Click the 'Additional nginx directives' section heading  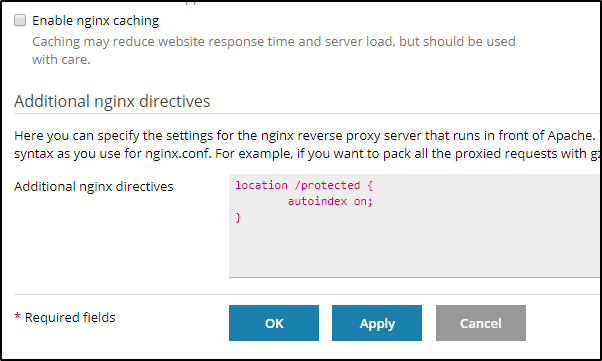point(112,101)
